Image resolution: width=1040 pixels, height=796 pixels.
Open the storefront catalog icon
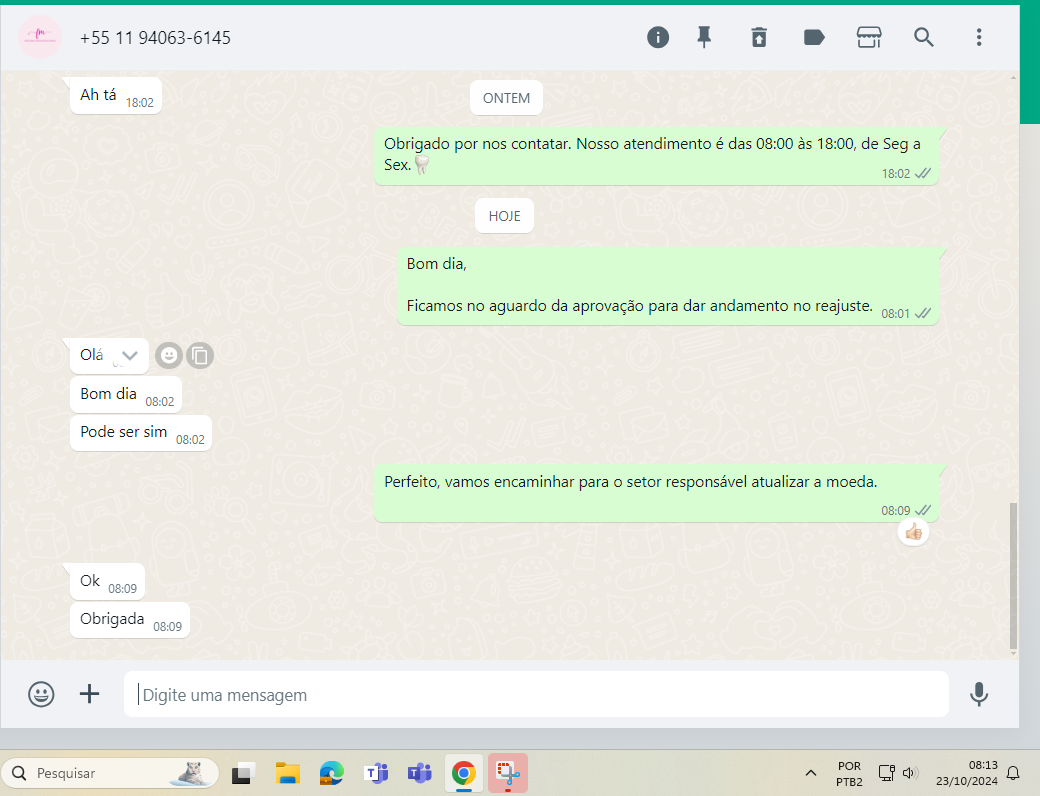click(x=869, y=37)
